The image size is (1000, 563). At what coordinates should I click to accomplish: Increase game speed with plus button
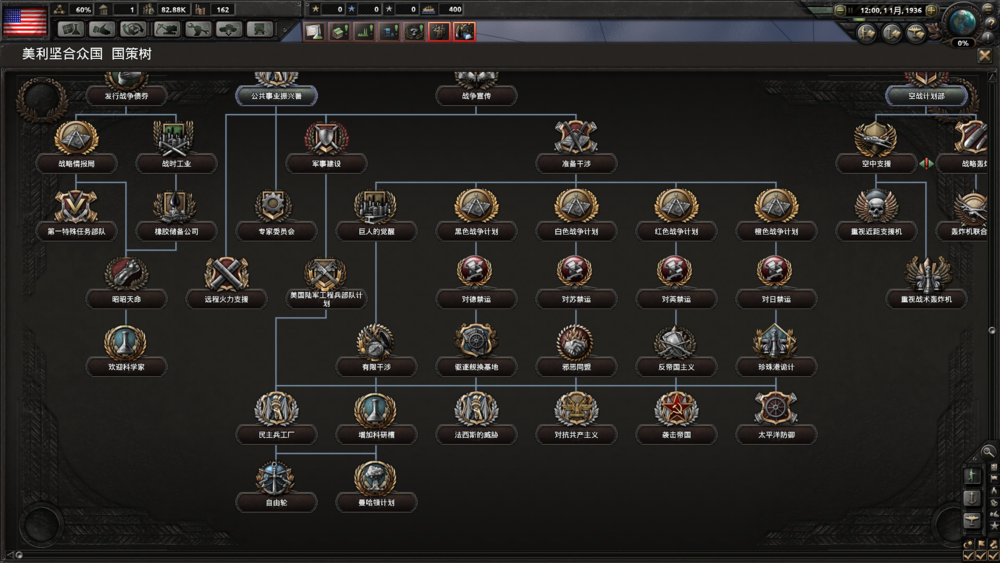tap(931, 10)
